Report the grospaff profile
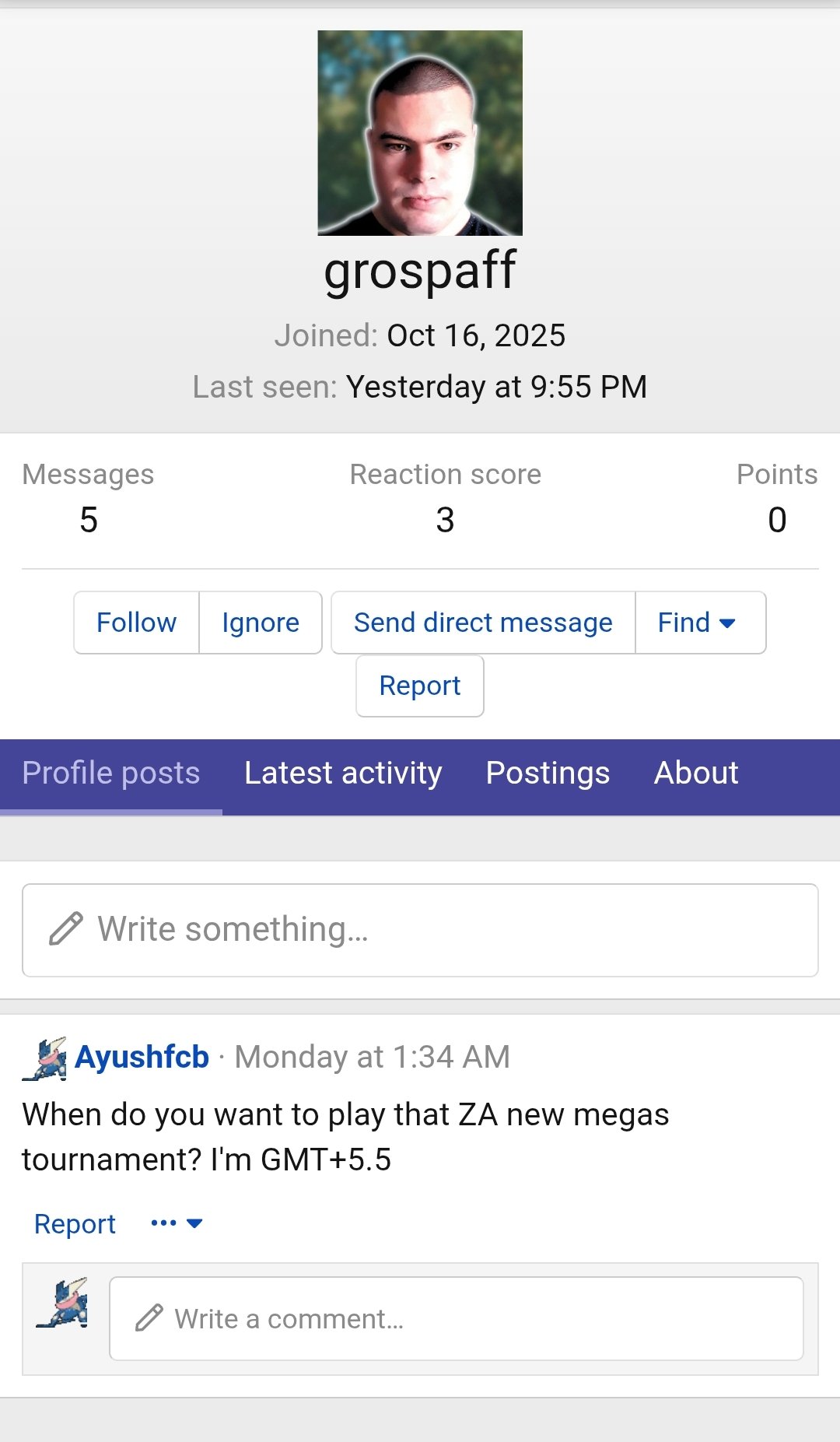This screenshot has width=840, height=1442. tap(420, 686)
